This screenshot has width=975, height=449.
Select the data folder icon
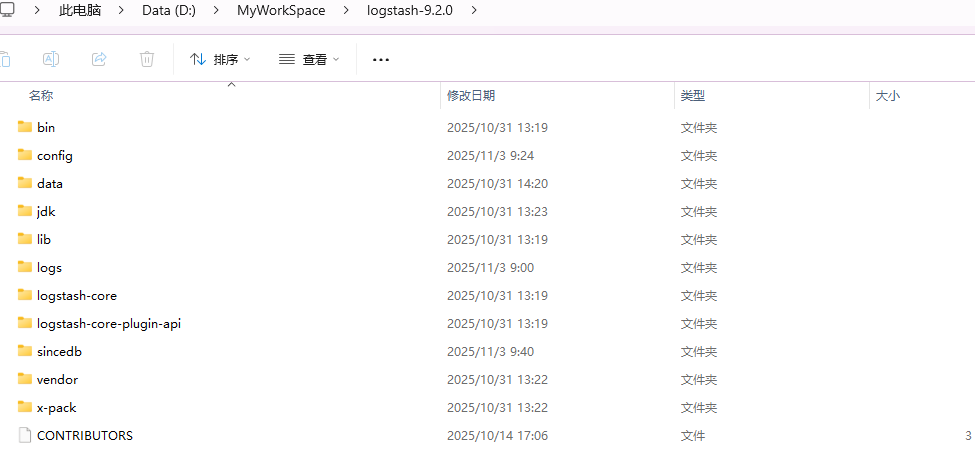click(x=25, y=183)
